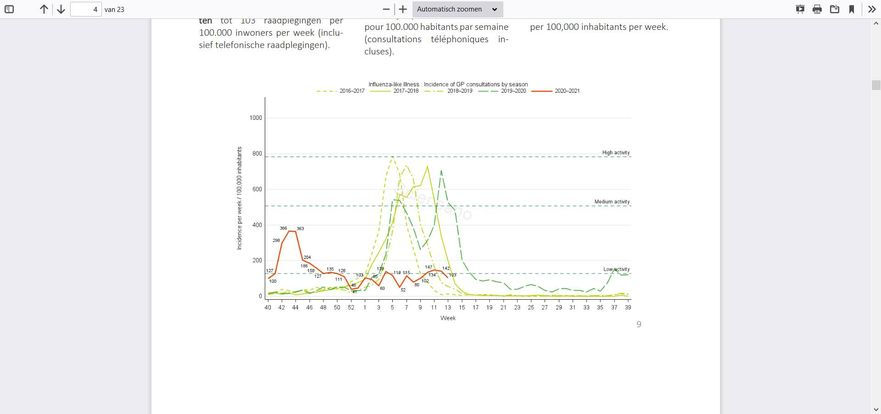Download or save the PDF file
The width and height of the screenshot is (881, 414).
coord(834,9)
